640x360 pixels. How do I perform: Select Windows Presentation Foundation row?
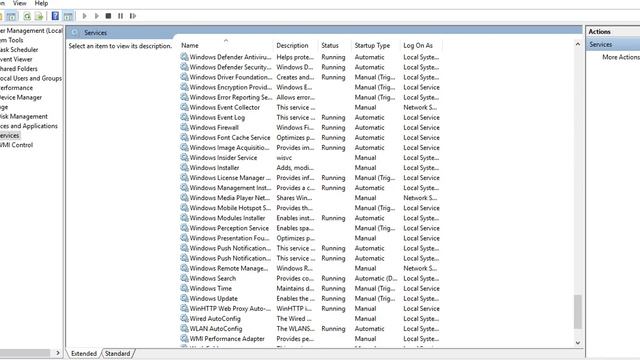(x=310, y=238)
